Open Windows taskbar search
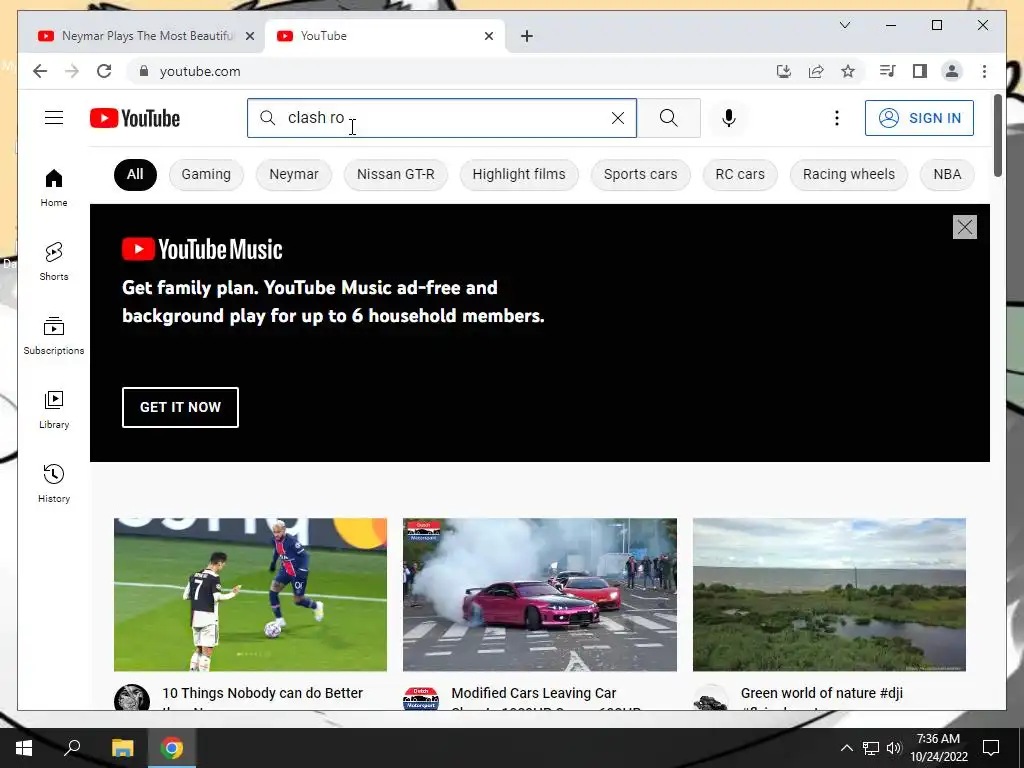 (72, 748)
